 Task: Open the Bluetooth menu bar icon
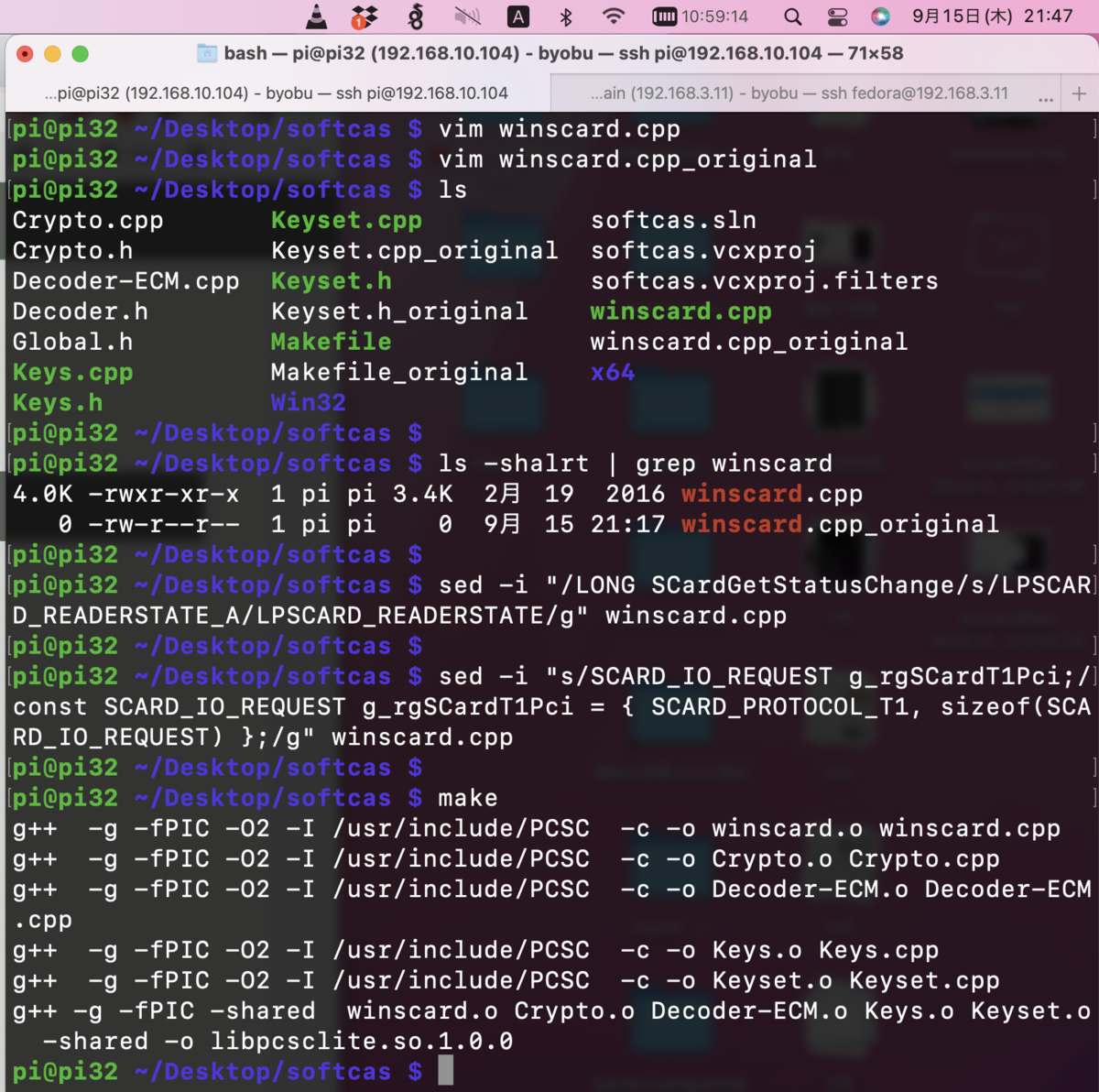566,16
